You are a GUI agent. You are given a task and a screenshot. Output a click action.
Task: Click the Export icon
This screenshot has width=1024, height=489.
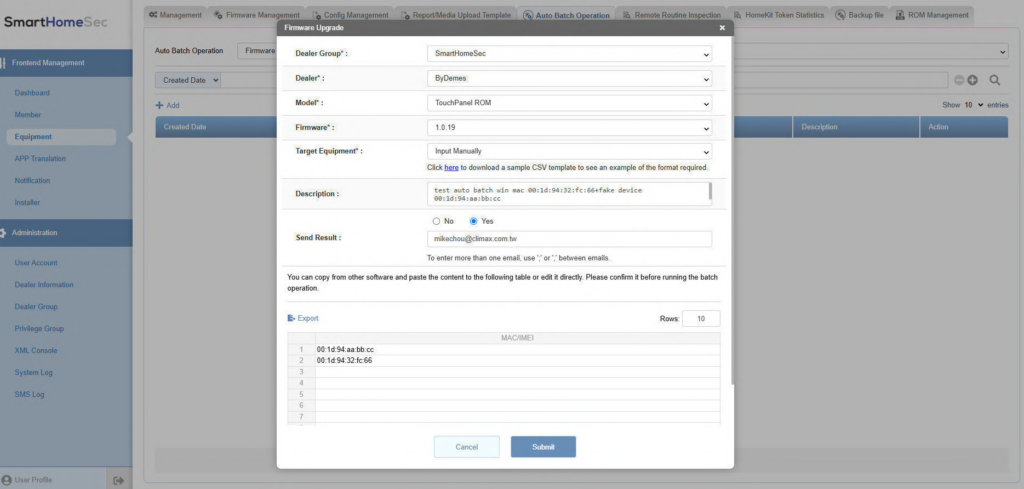click(291, 319)
